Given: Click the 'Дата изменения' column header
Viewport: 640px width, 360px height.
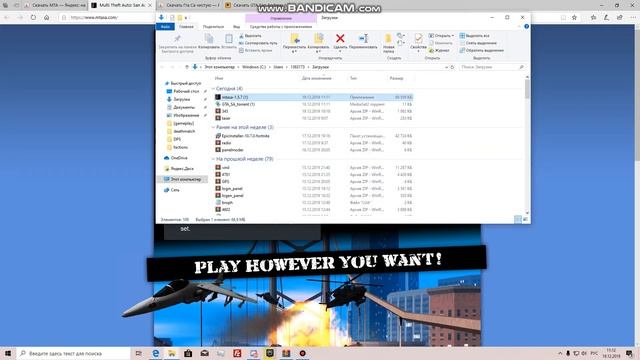Looking at the screenshot, I should 316,78.
